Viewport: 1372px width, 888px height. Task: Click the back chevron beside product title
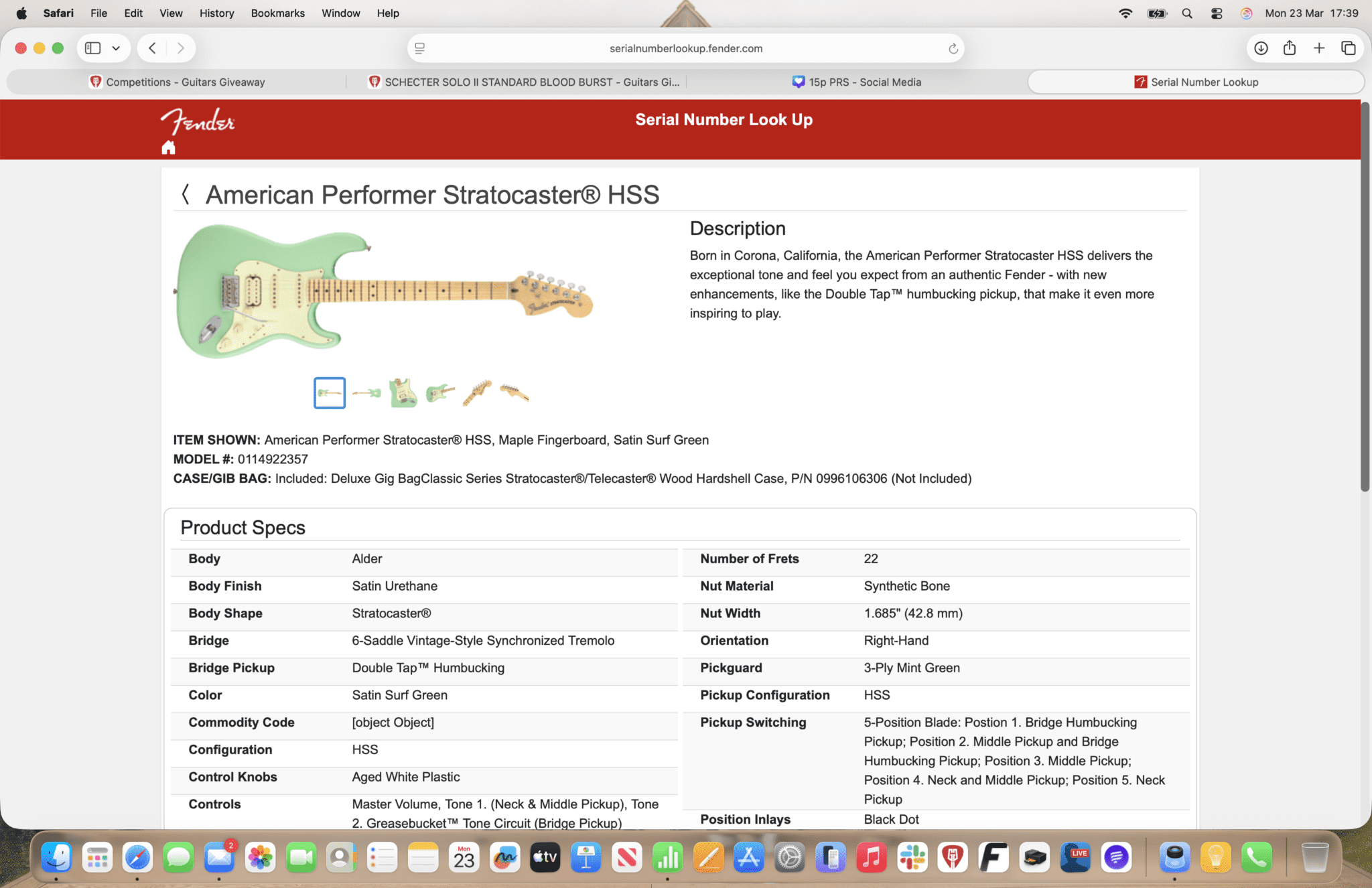186,195
